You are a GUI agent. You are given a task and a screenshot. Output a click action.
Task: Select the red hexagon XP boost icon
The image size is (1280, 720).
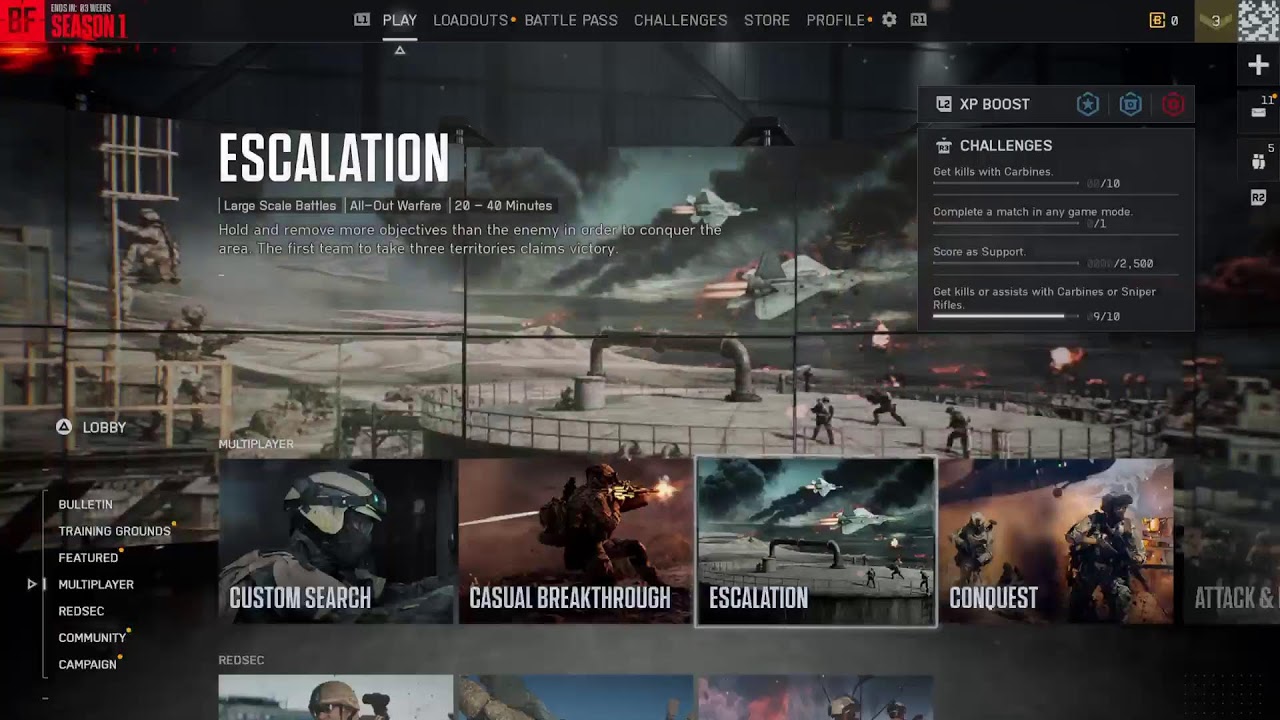coord(1173,104)
